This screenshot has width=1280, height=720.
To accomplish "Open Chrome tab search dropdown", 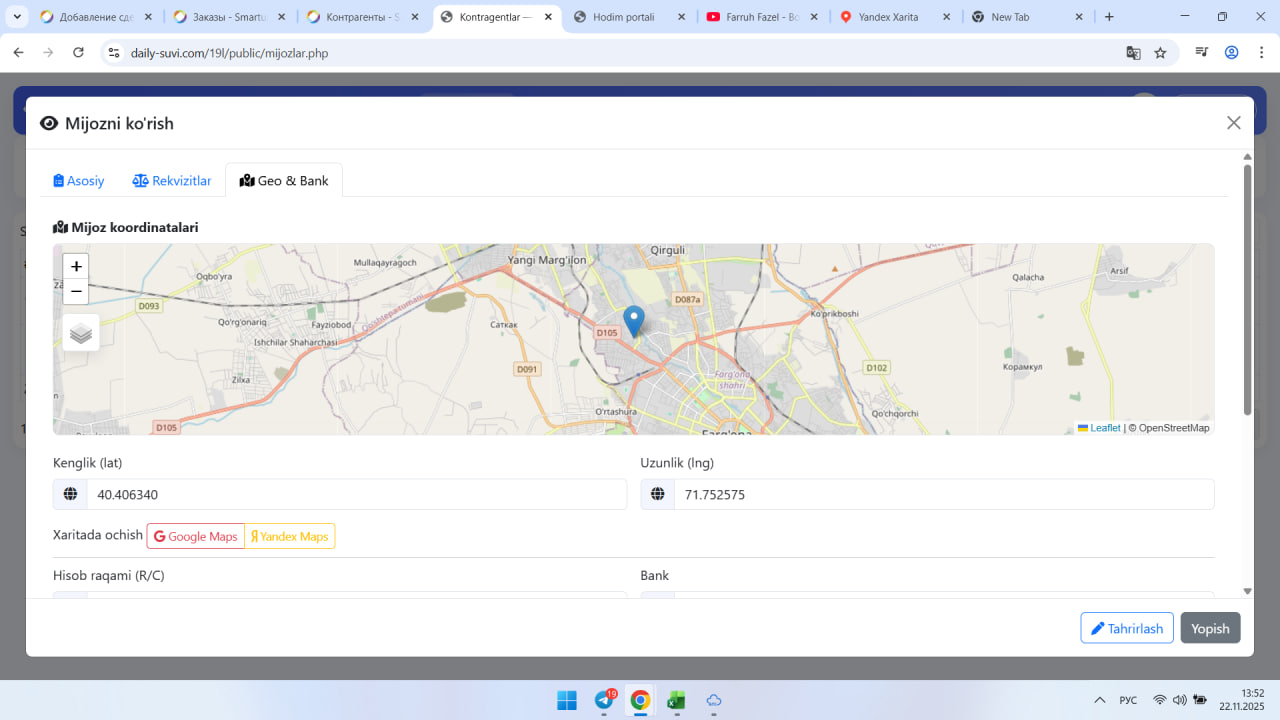I will (17, 17).
